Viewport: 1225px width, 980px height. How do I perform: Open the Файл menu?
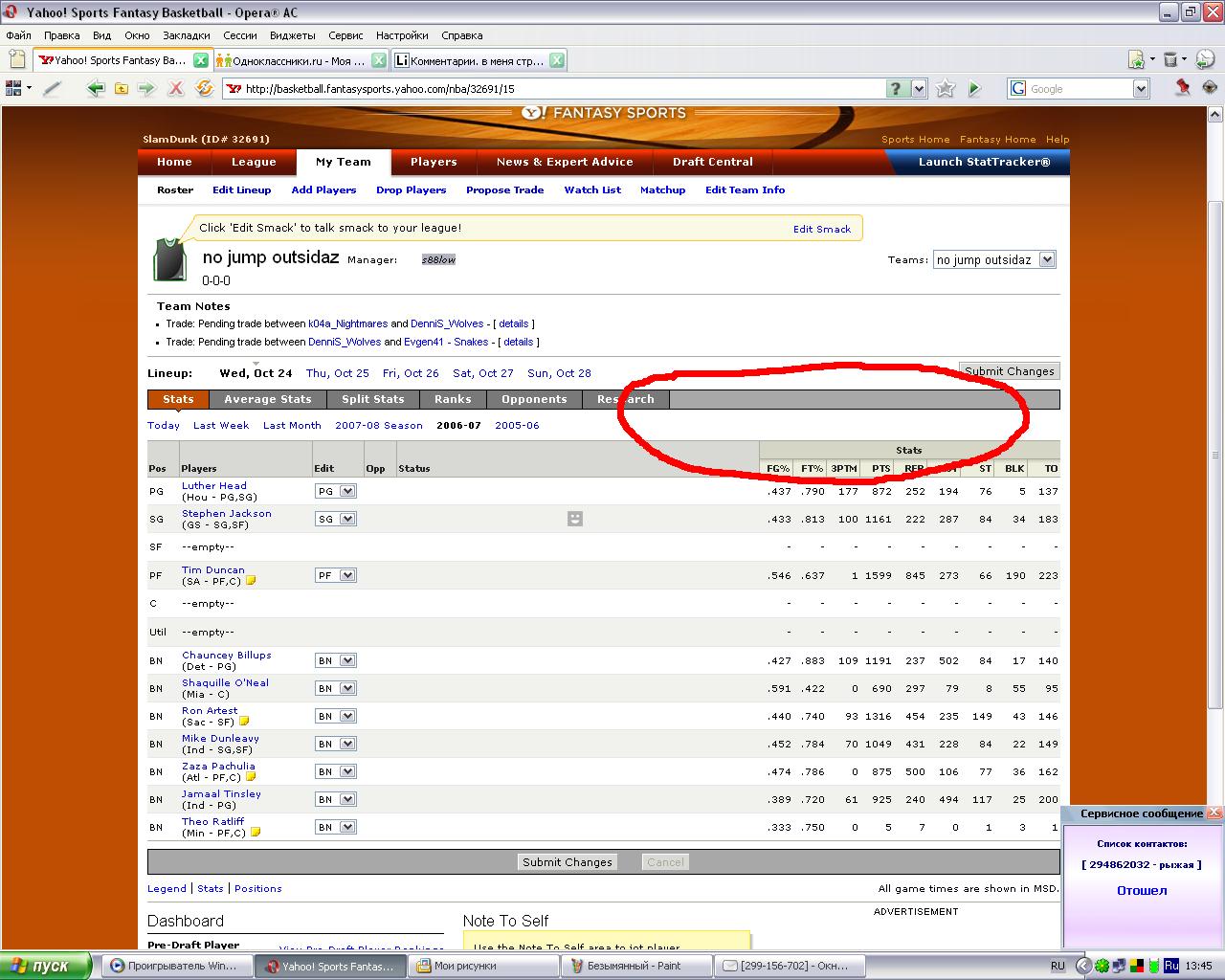[18, 35]
